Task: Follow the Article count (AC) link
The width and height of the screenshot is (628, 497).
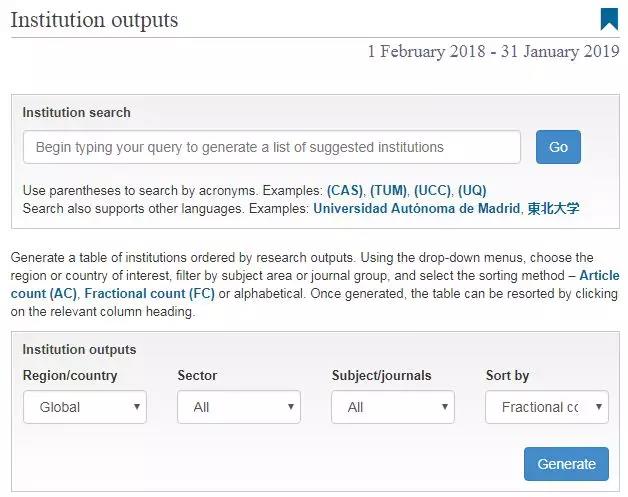Action: click(x=600, y=276)
